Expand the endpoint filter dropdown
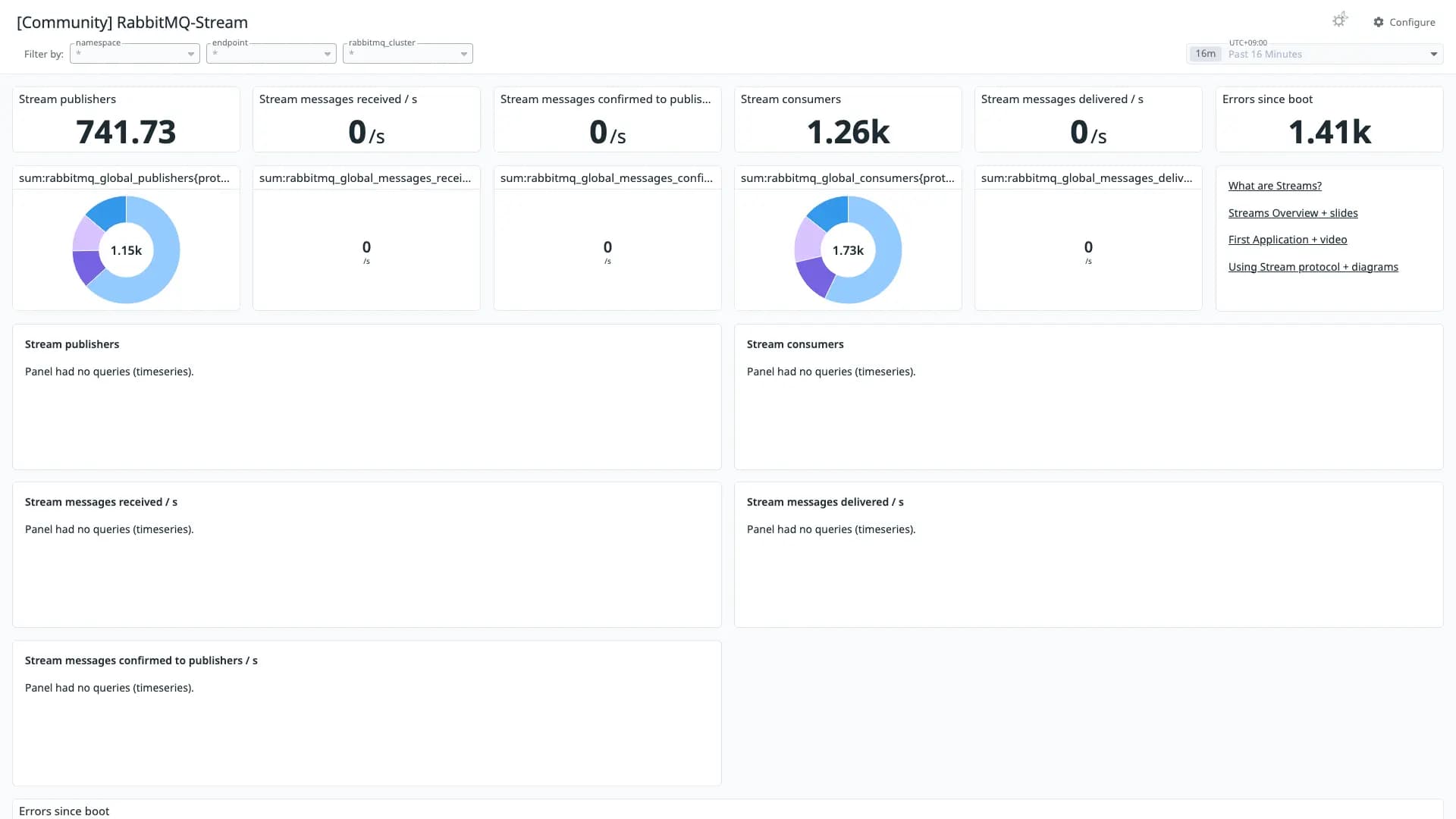Screen dimensions: 1456x819 coord(271,53)
